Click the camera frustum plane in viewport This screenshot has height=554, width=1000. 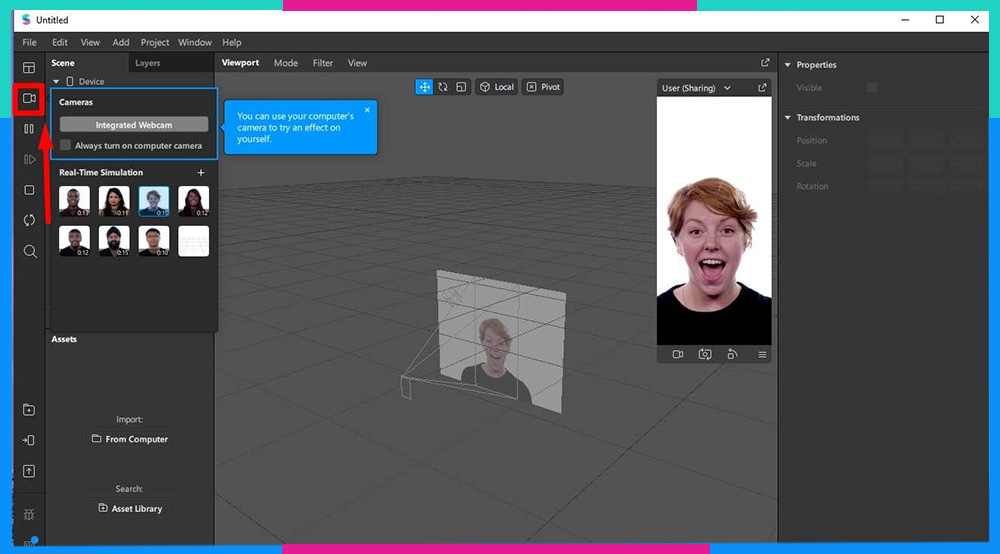click(501, 341)
